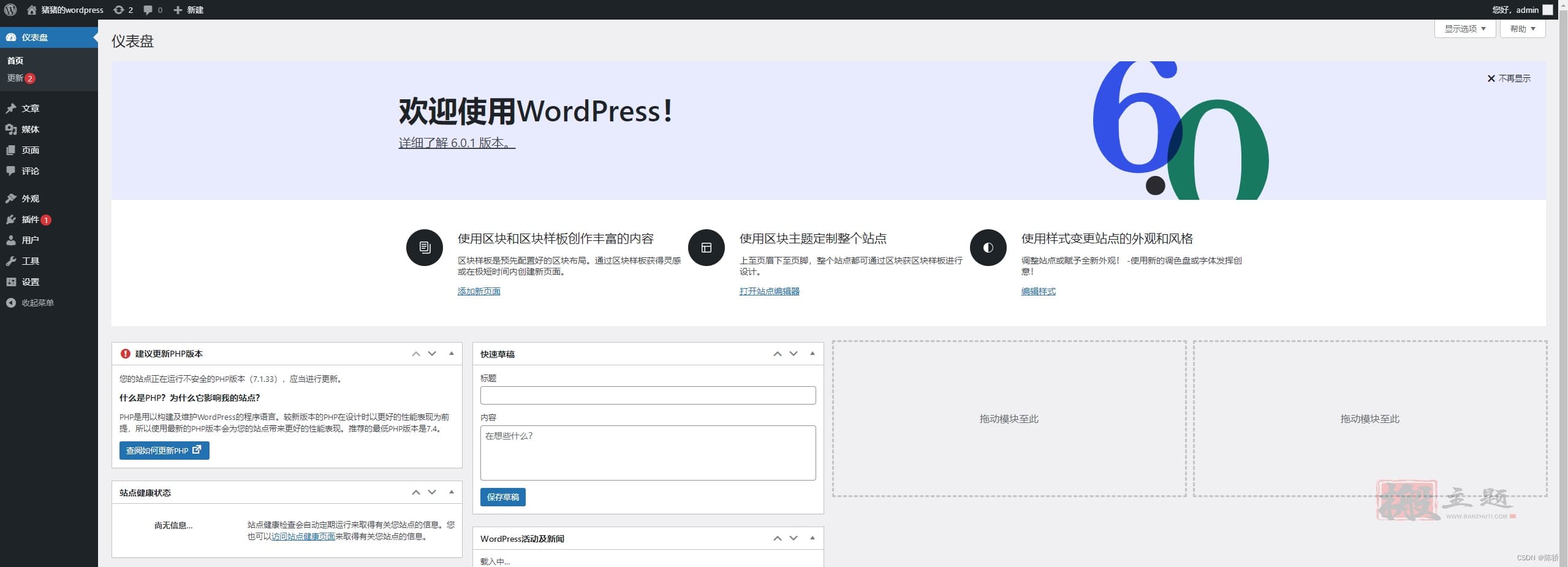Open 编辑样式 link
This screenshot has height=567, width=1568.
tap(1038, 291)
